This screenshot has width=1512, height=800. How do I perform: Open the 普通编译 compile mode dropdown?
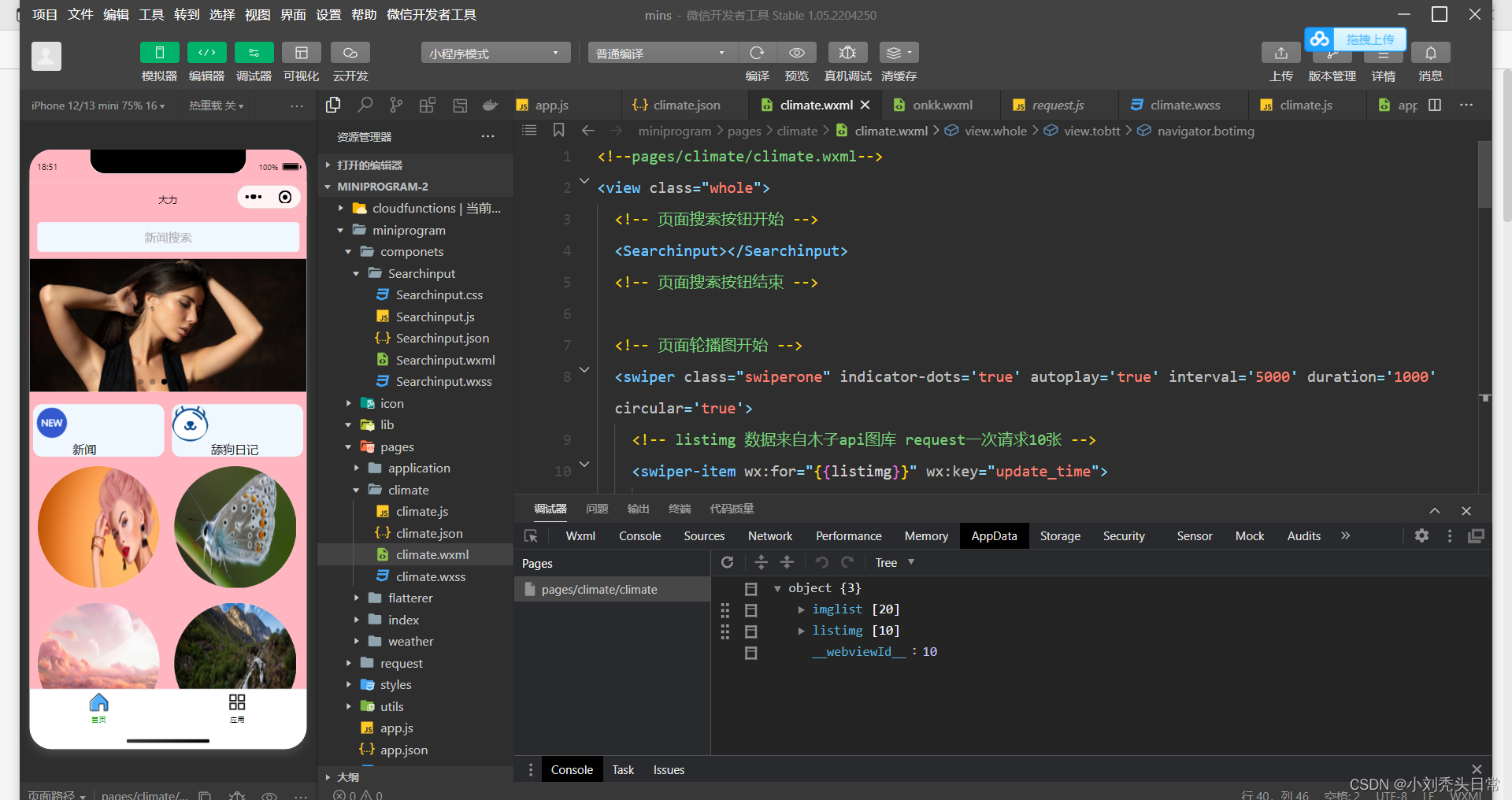(x=661, y=53)
